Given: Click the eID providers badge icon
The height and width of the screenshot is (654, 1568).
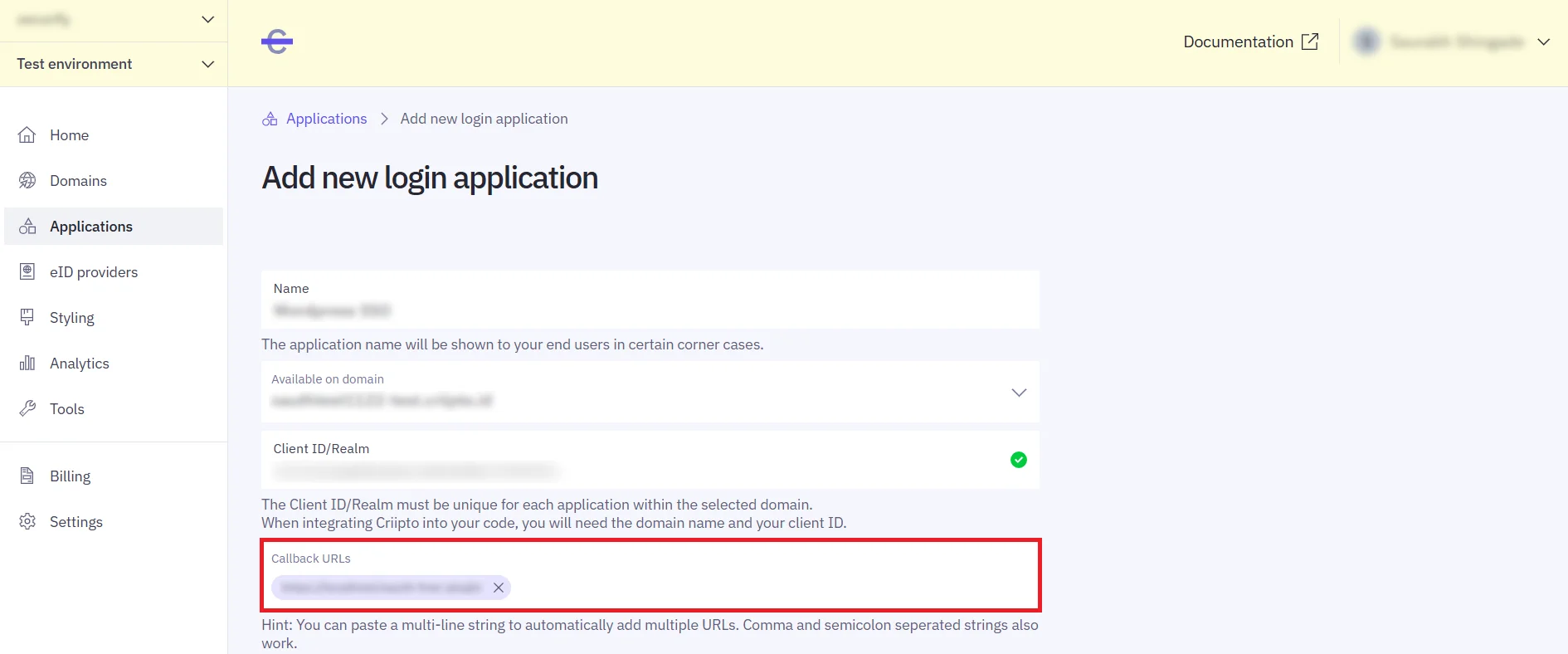Looking at the screenshot, I should point(27,272).
